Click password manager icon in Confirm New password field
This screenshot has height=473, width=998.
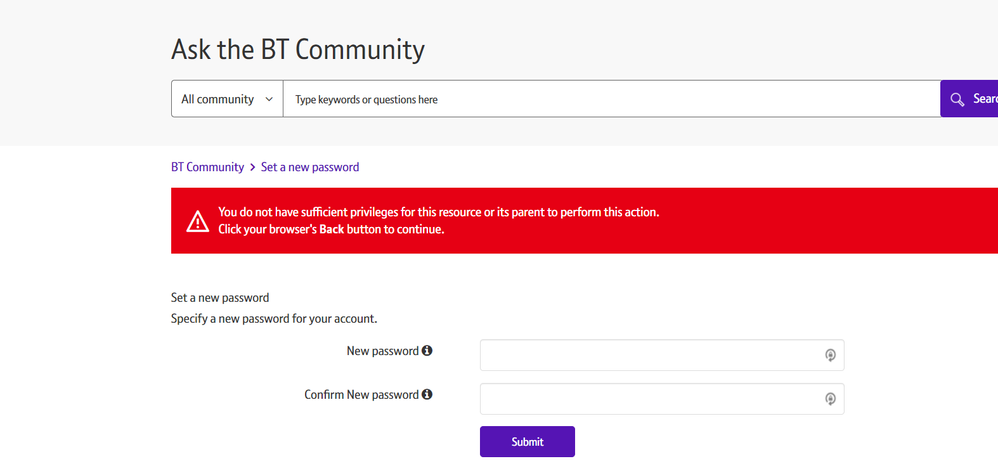click(x=830, y=399)
